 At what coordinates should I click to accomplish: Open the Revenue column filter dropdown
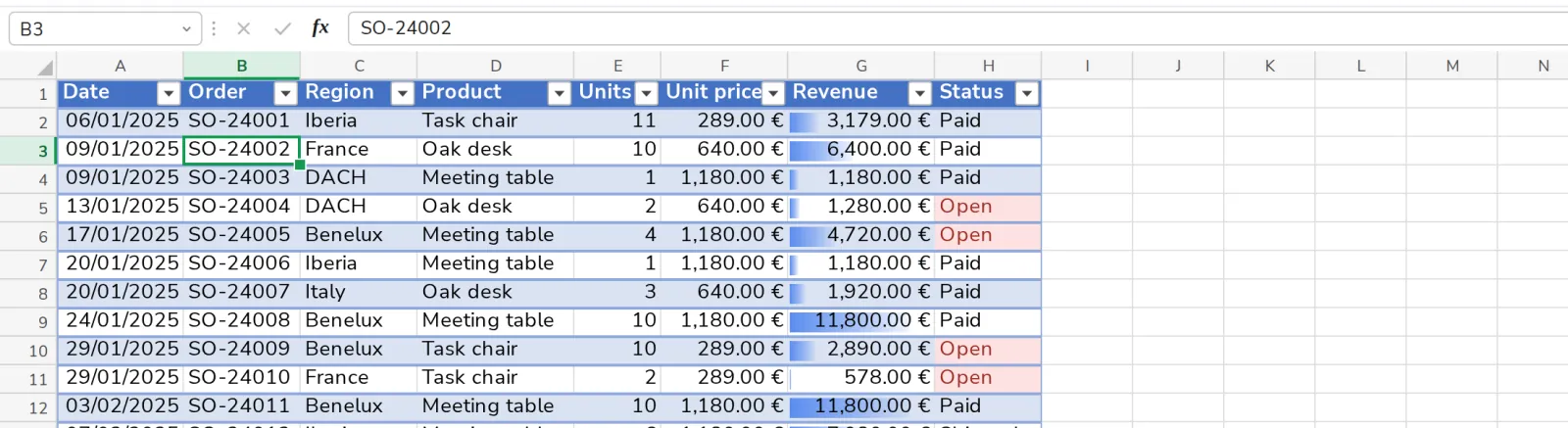pyautogui.click(x=919, y=93)
